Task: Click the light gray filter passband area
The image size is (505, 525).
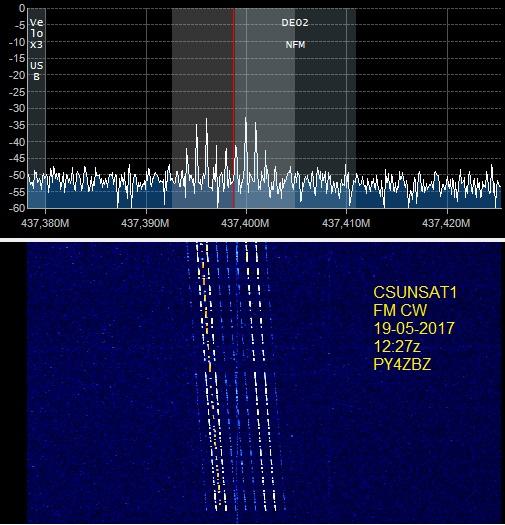Action: 265,108
